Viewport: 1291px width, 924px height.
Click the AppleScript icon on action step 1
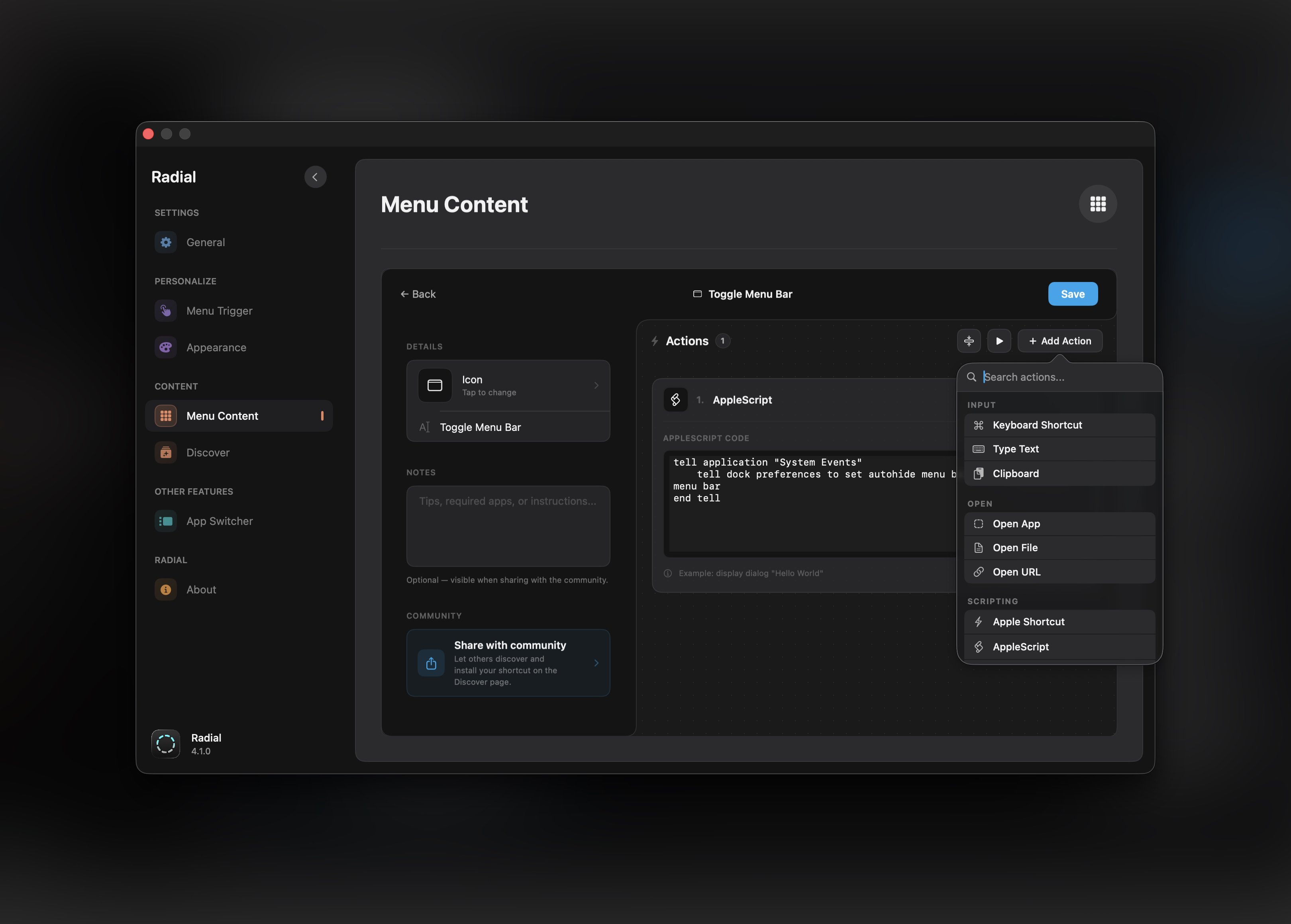676,399
